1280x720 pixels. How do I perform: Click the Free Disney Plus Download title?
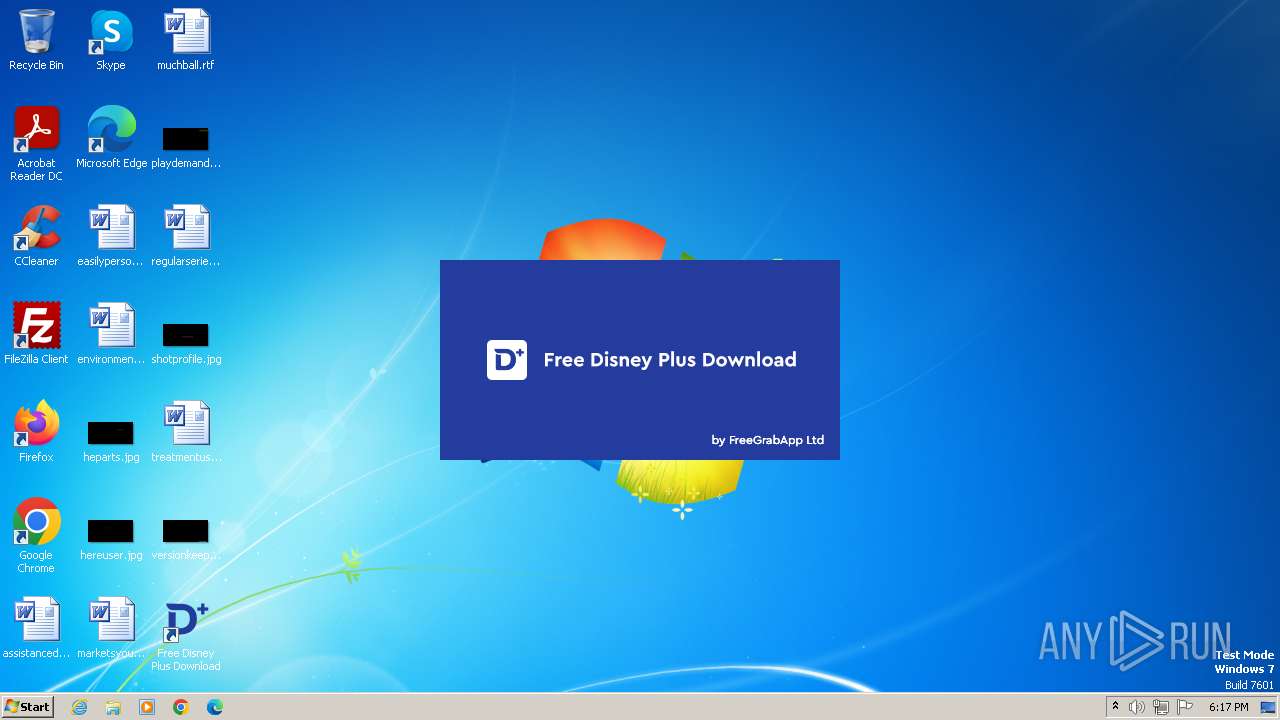coord(670,360)
